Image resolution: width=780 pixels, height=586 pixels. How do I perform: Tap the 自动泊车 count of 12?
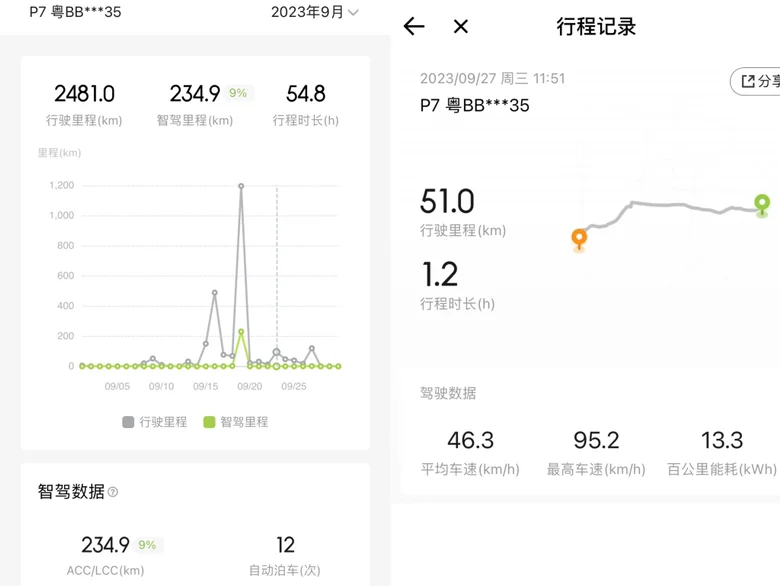[285, 545]
